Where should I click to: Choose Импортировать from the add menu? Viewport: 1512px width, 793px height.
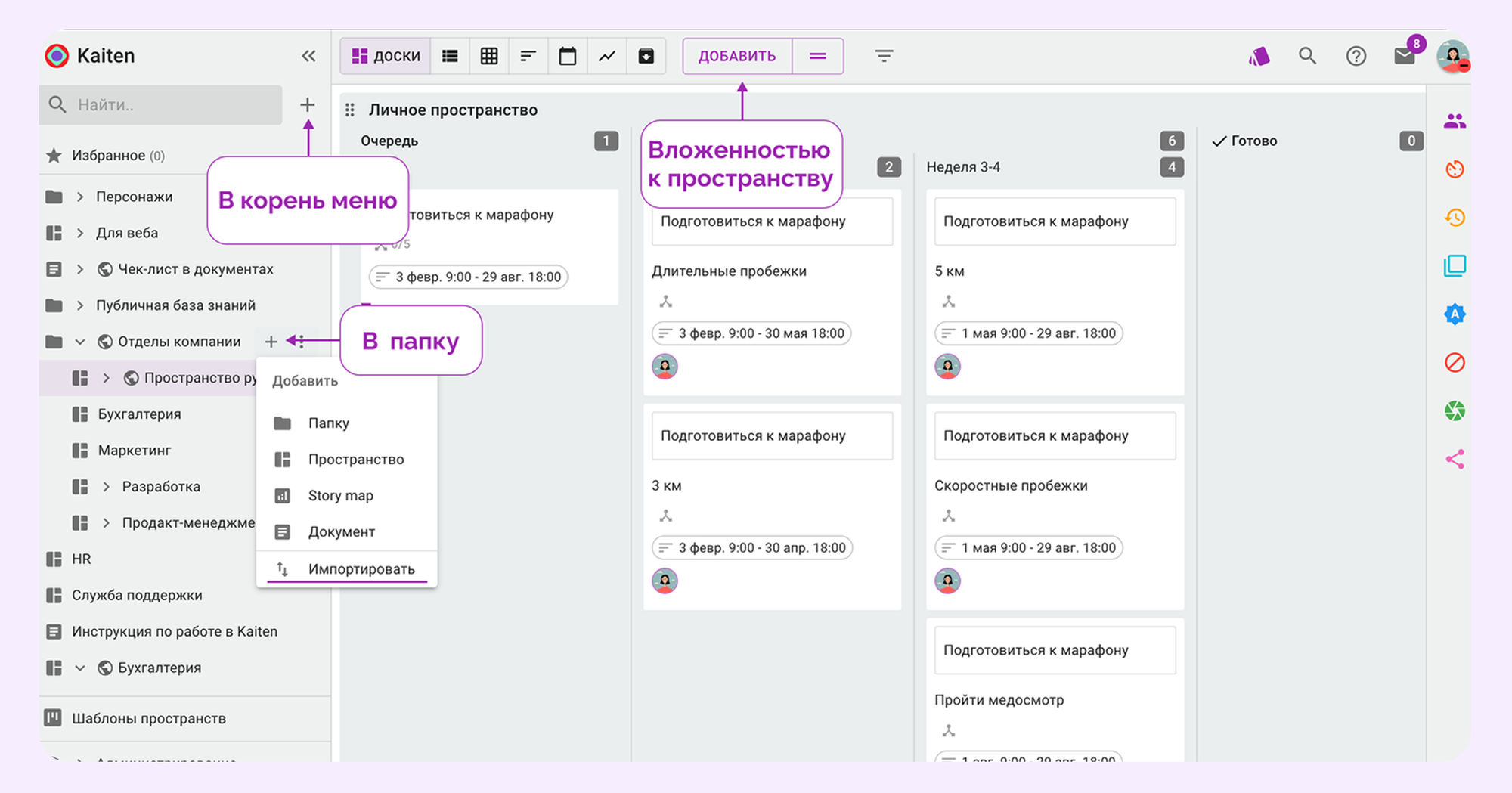click(361, 569)
